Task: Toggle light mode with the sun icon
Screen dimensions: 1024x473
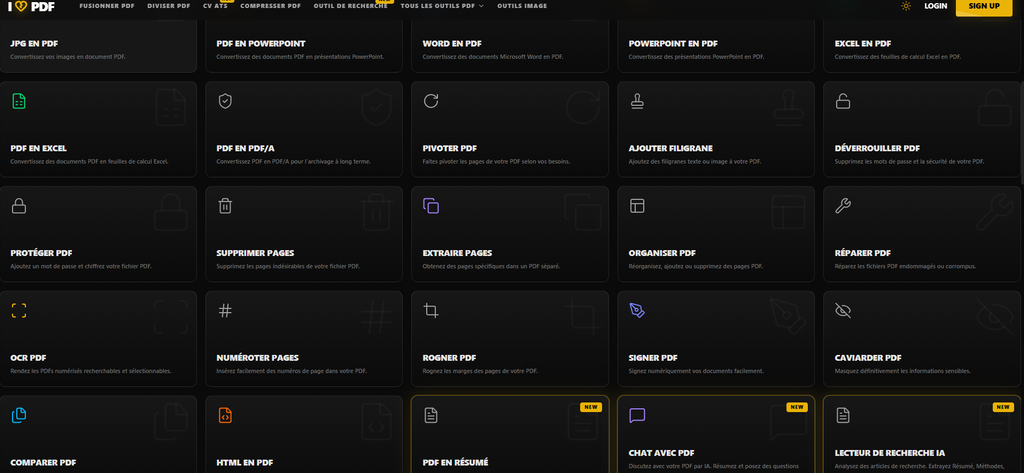Action: pyautogui.click(x=906, y=6)
